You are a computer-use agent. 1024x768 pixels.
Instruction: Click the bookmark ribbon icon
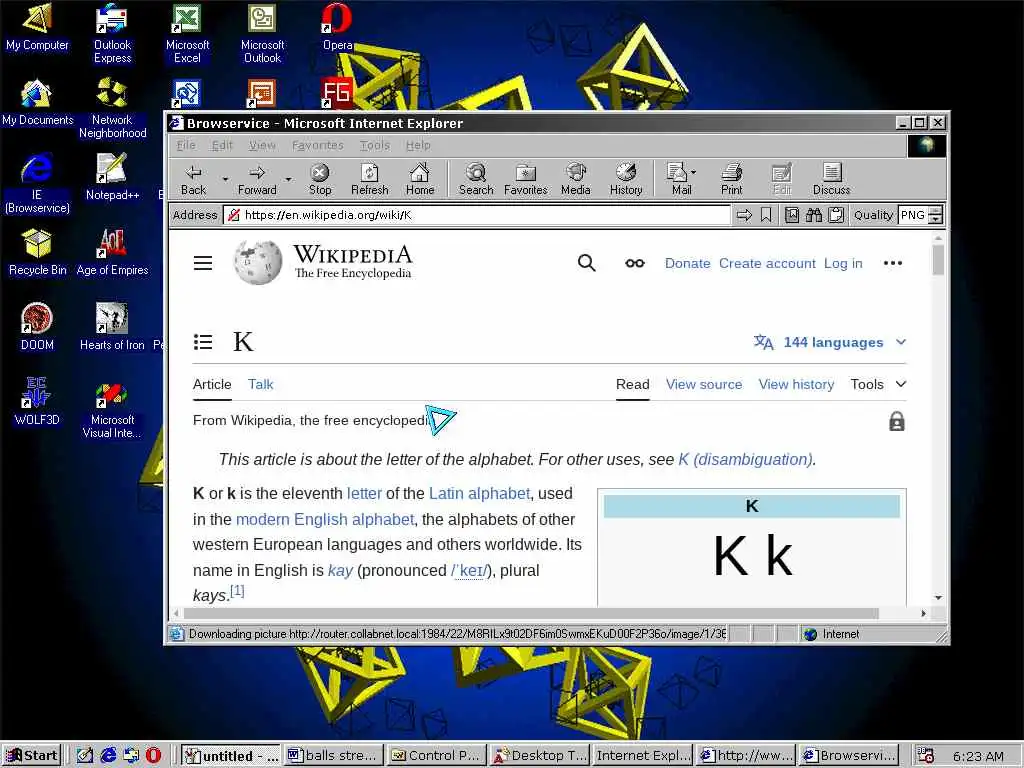766,215
